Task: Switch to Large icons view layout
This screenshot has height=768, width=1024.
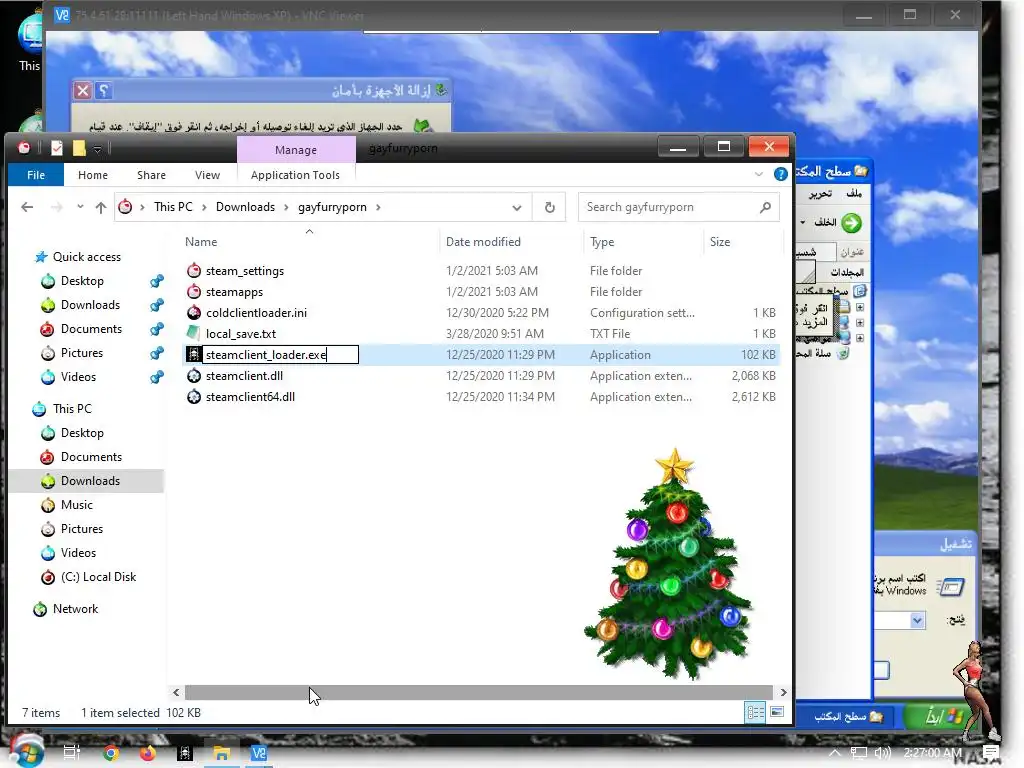Action: pyautogui.click(x=777, y=712)
